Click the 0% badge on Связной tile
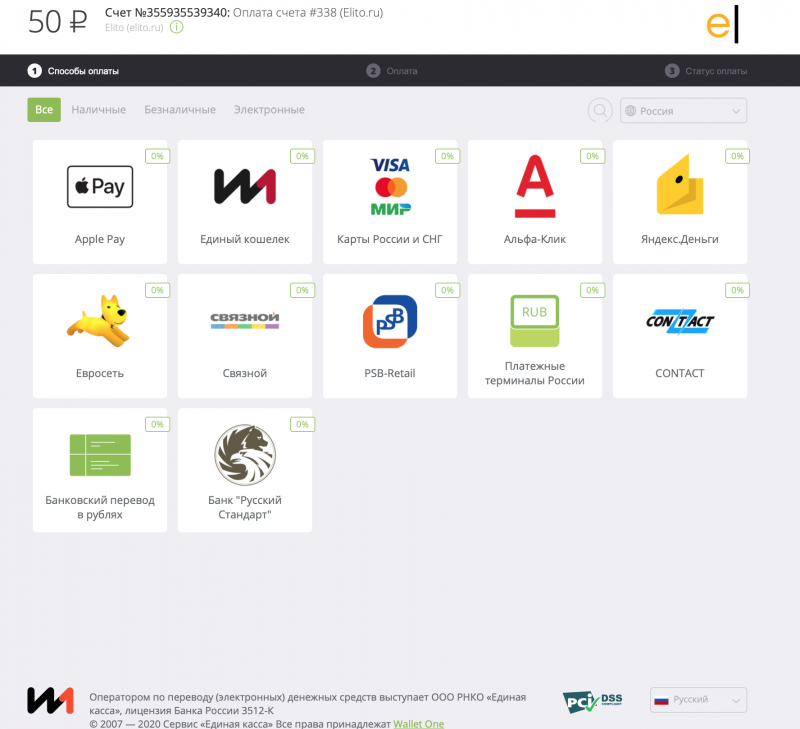Screen dimensions: 800x729 303,290
